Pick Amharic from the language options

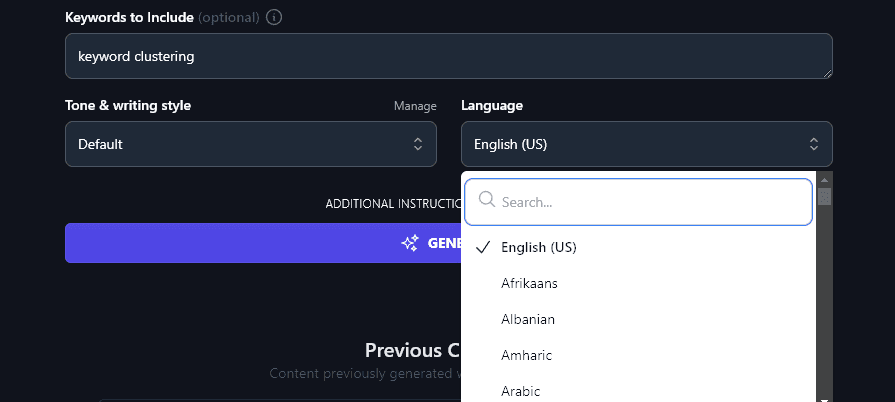coord(526,355)
